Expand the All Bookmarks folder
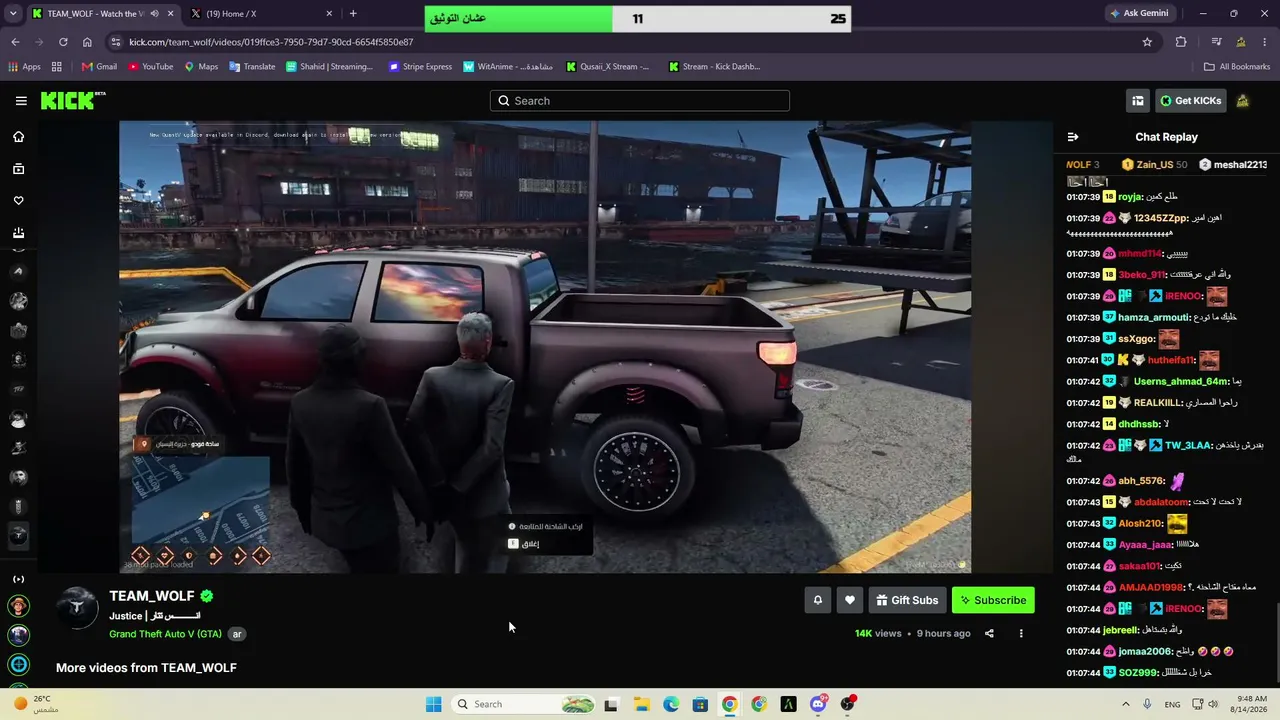The width and height of the screenshot is (1280, 720). tap(1237, 67)
